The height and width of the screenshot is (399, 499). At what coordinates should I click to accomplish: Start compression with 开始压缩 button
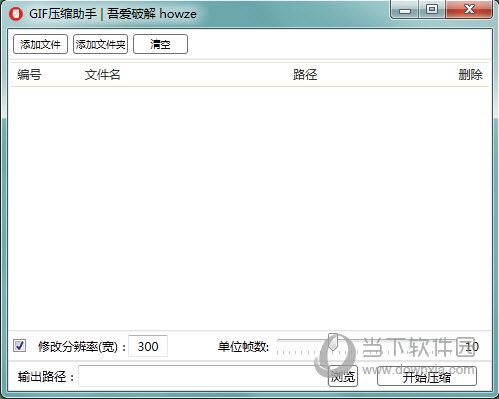pyautogui.click(x=427, y=377)
